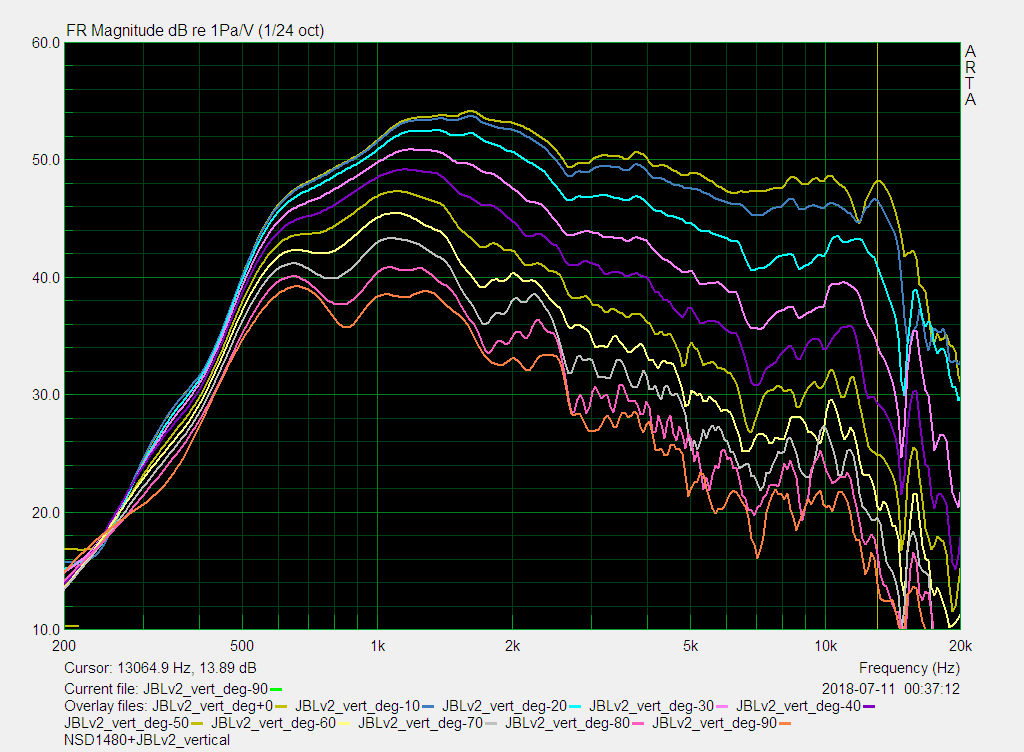Click the 5k frequency axis label

pyautogui.click(x=691, y=646)
